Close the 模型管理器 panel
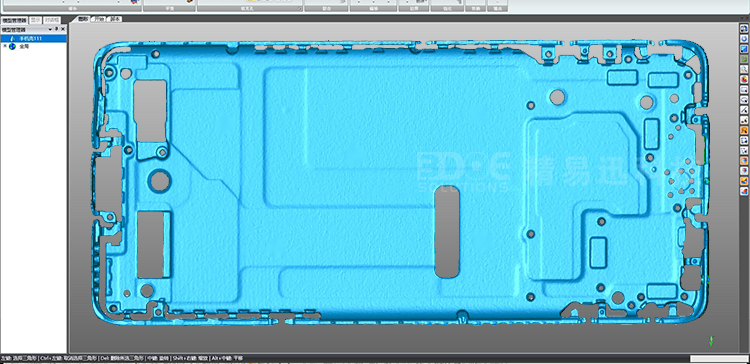This screenshot has width=750, height=364. coord(63,29)
